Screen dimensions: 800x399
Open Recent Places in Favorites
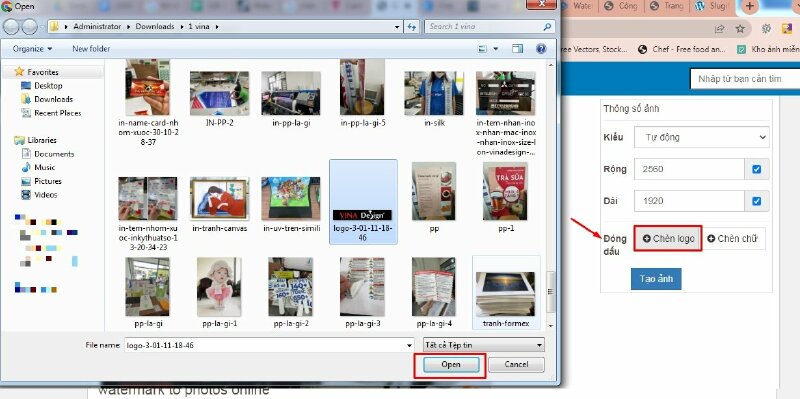57,113
